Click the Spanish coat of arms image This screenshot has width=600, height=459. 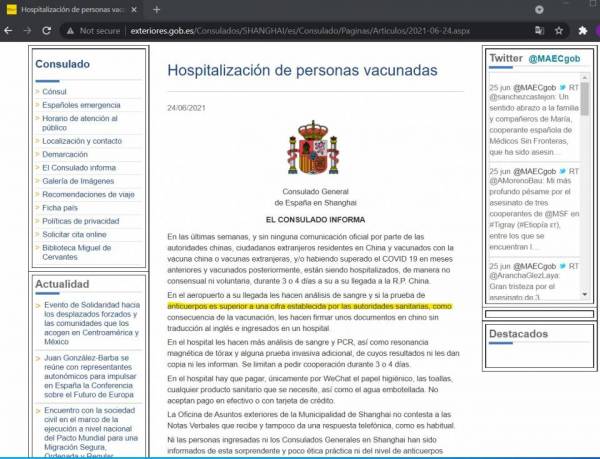[313, 147]
